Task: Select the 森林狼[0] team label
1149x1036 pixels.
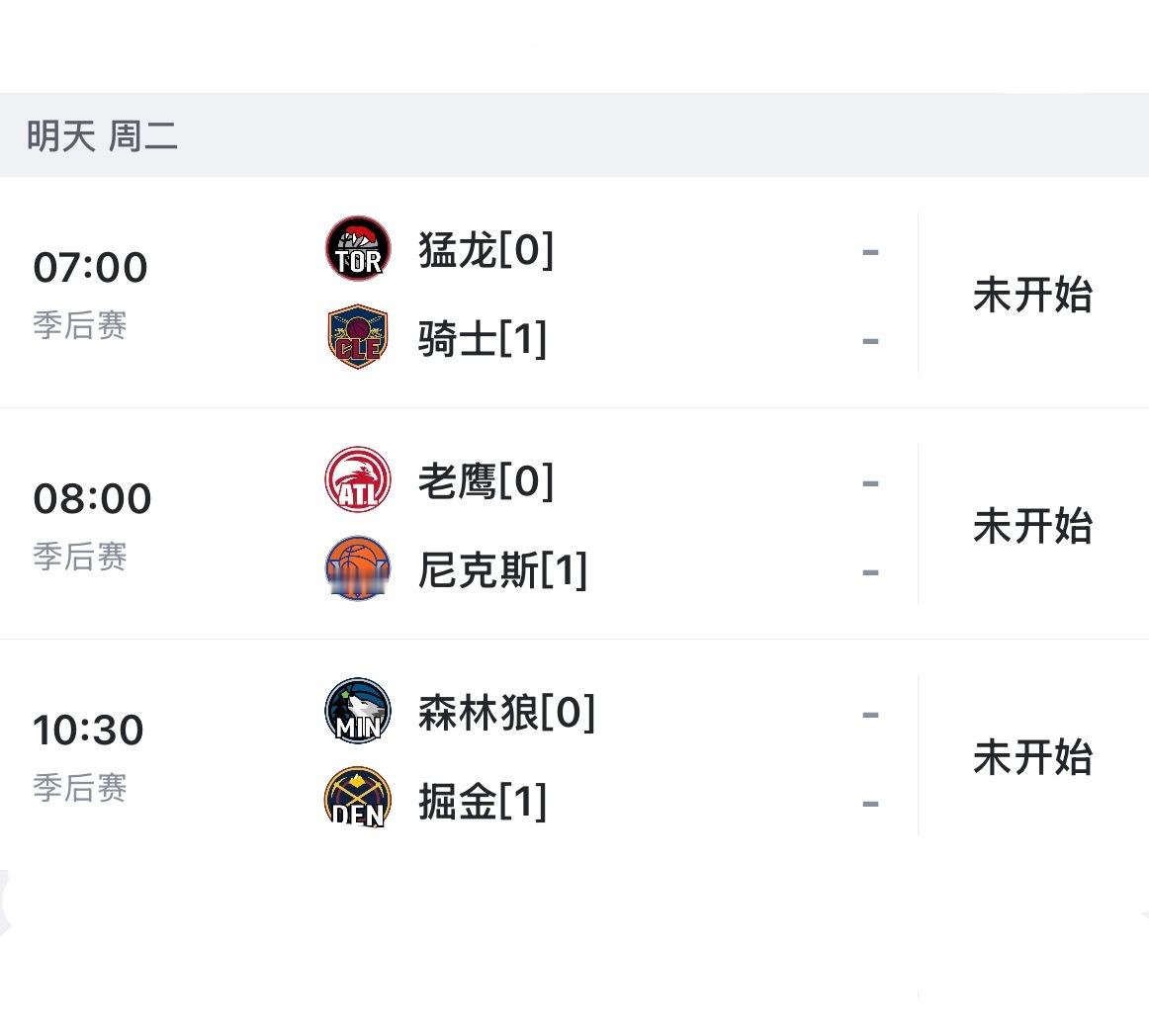Action: coord(504,712)
